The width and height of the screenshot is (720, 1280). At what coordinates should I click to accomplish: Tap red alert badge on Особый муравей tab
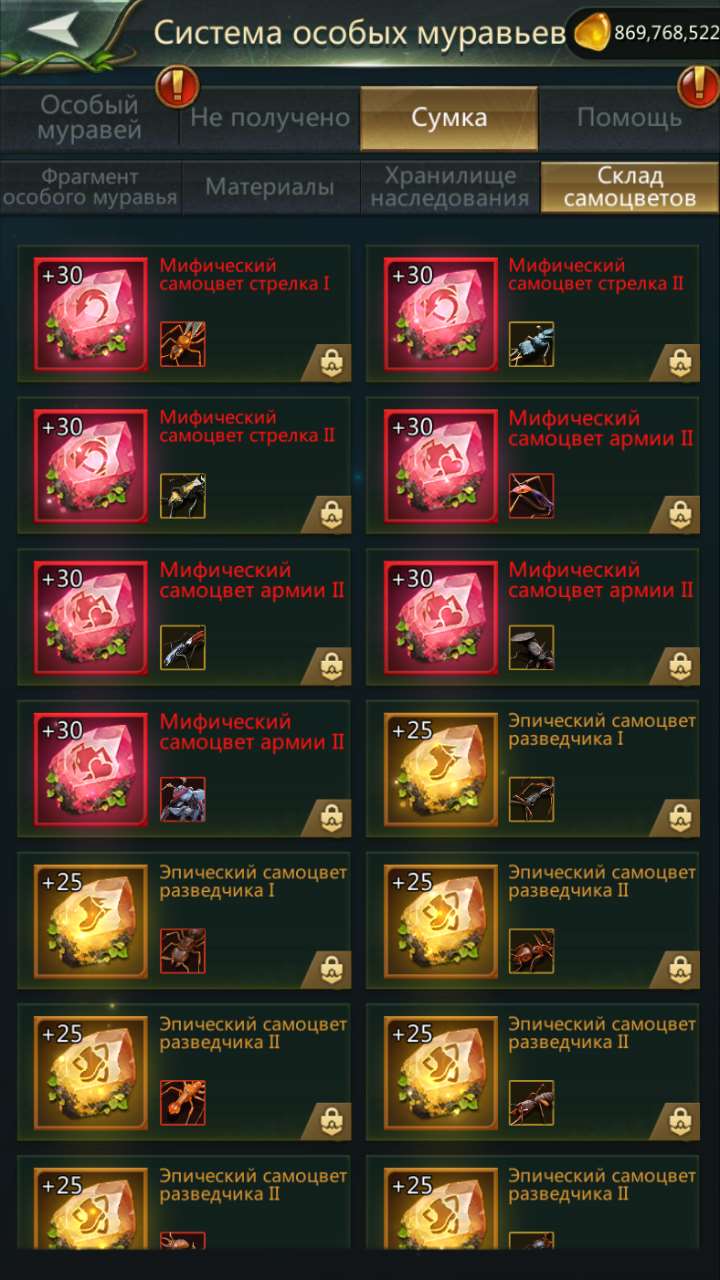point(177,87)
